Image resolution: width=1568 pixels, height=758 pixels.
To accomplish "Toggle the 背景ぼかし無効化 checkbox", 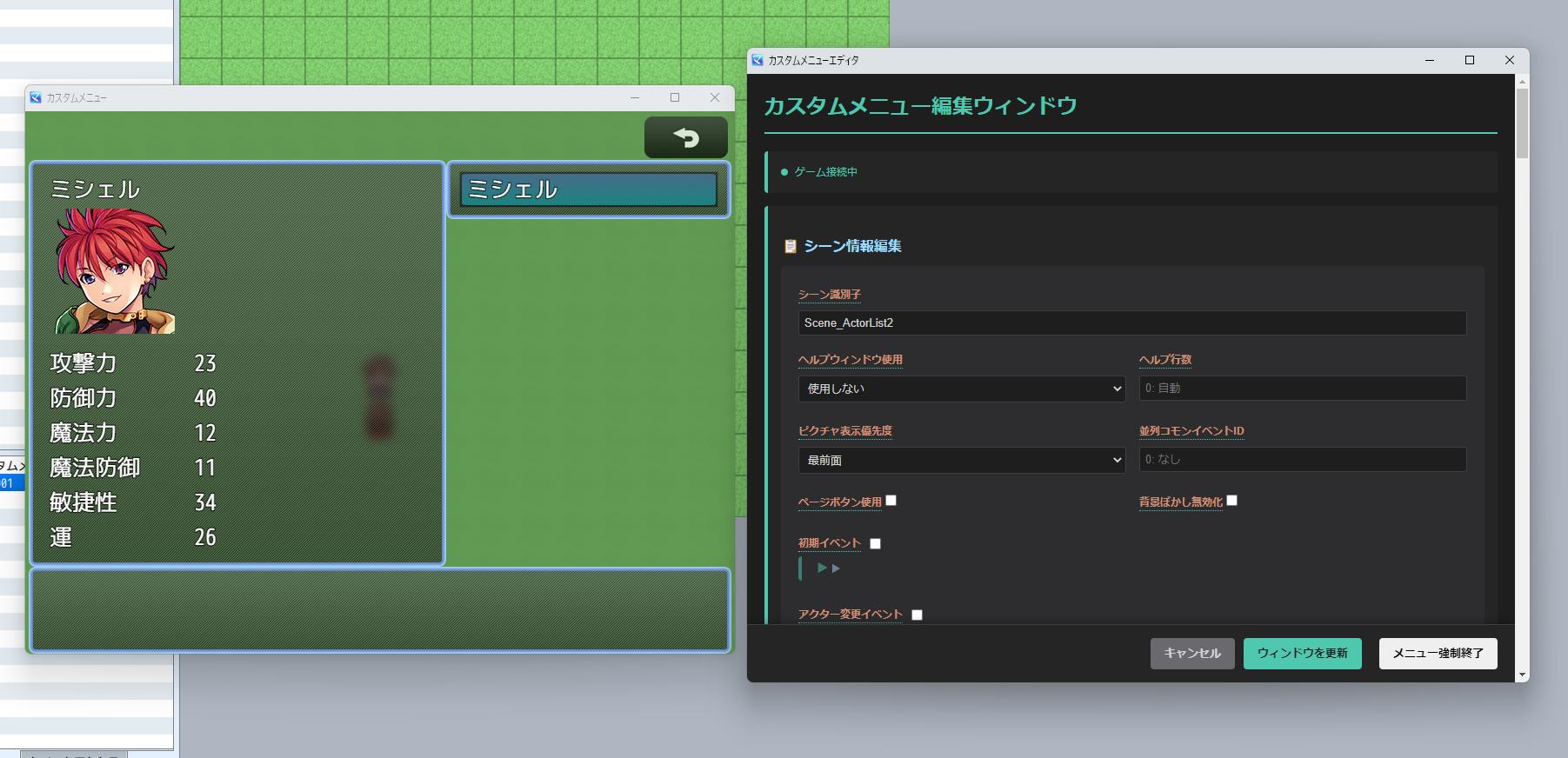I will [1231, 501].
